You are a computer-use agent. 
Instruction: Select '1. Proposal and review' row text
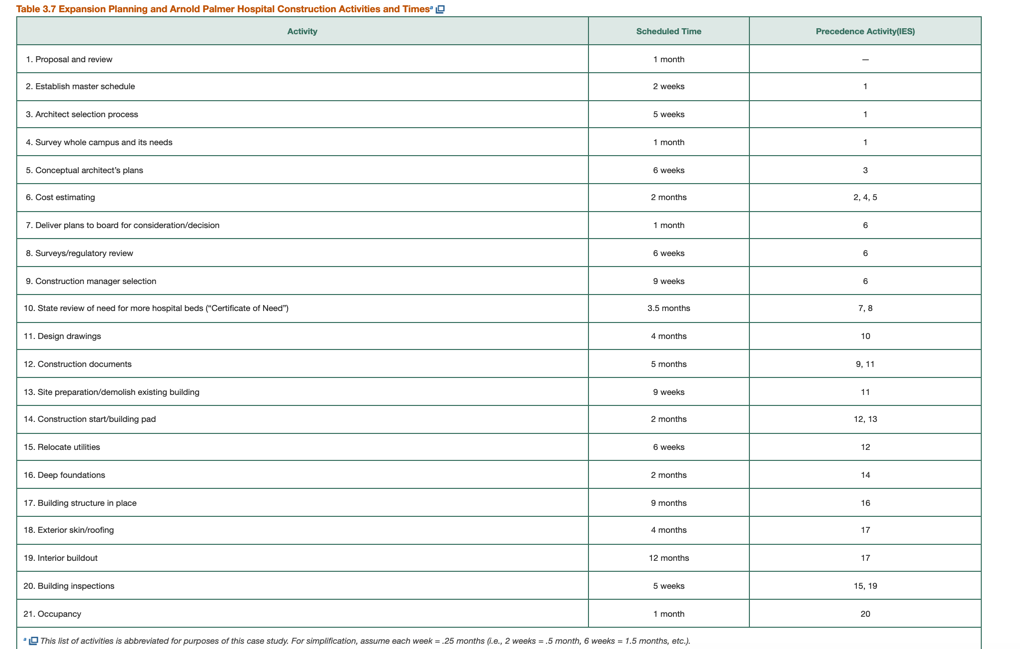pyautogui.click(x=69, y=59)
